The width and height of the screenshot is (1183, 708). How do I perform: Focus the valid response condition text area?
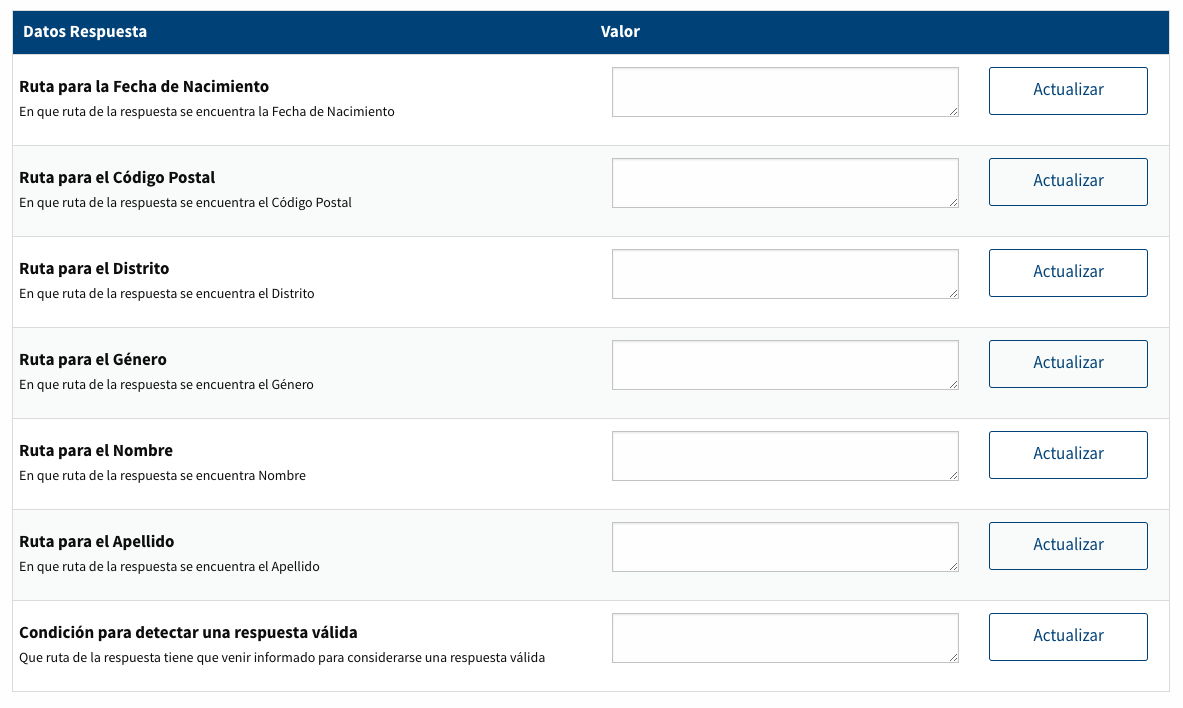[785, 638]
